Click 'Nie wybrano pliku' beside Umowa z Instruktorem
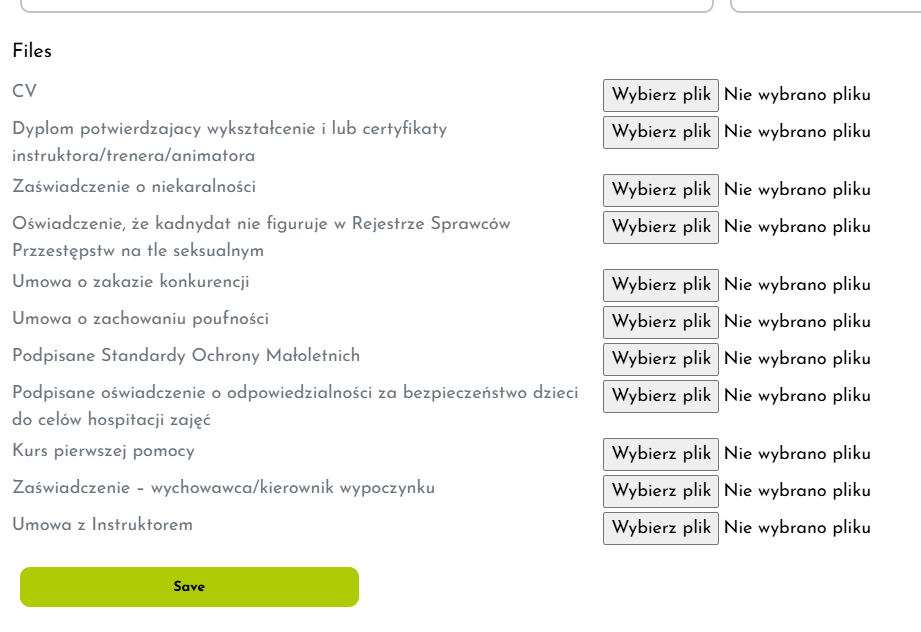Viewport: 921px width, 632px height. tap(797, 528)
